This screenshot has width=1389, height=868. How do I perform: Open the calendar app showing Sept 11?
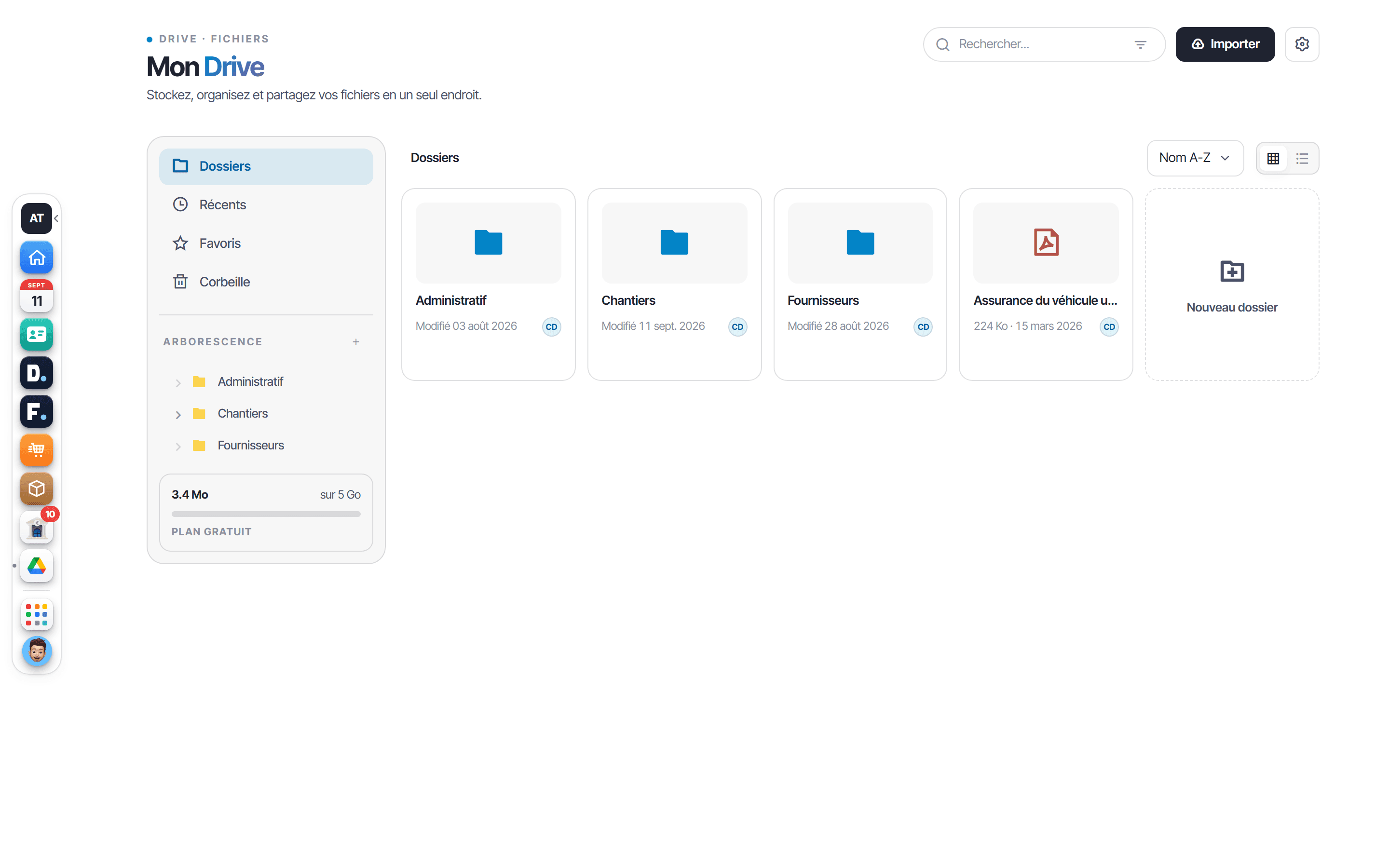click(x=36, y=296)
